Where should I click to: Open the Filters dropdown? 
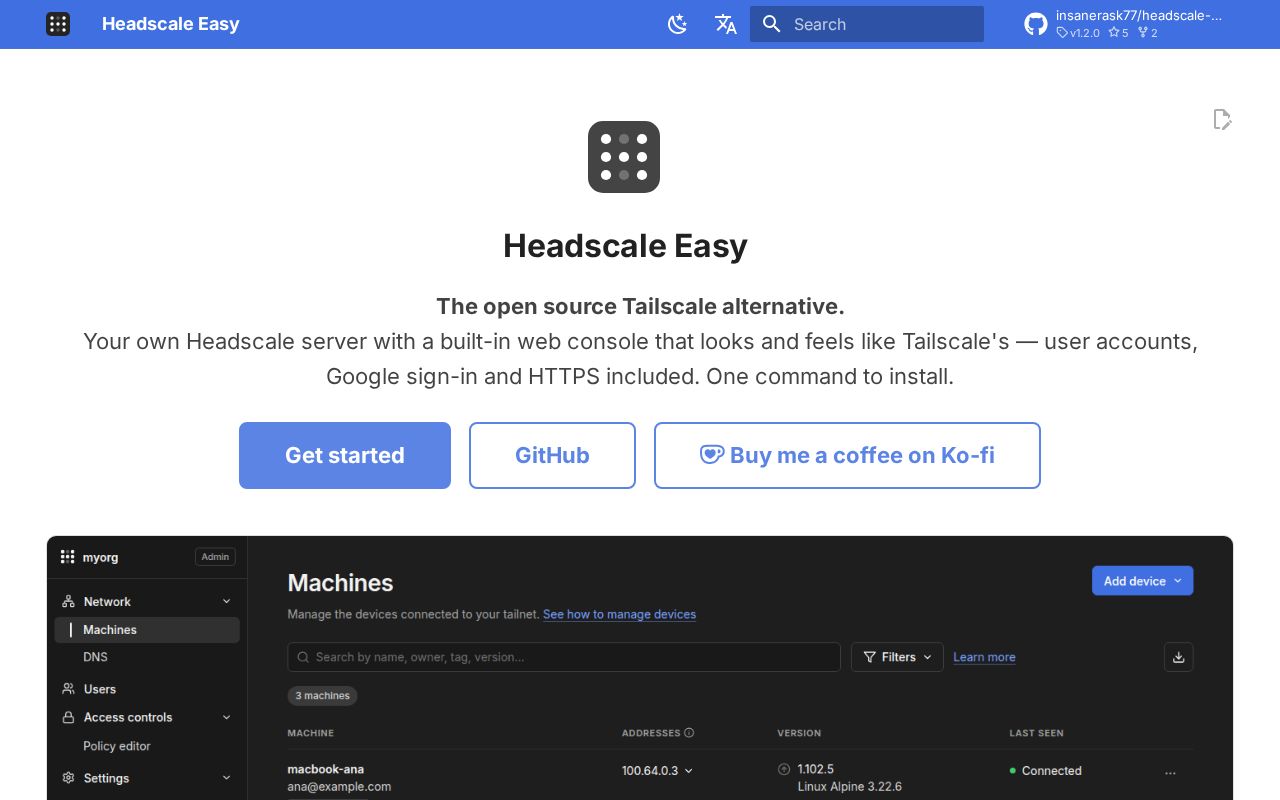tap(897, 657)
